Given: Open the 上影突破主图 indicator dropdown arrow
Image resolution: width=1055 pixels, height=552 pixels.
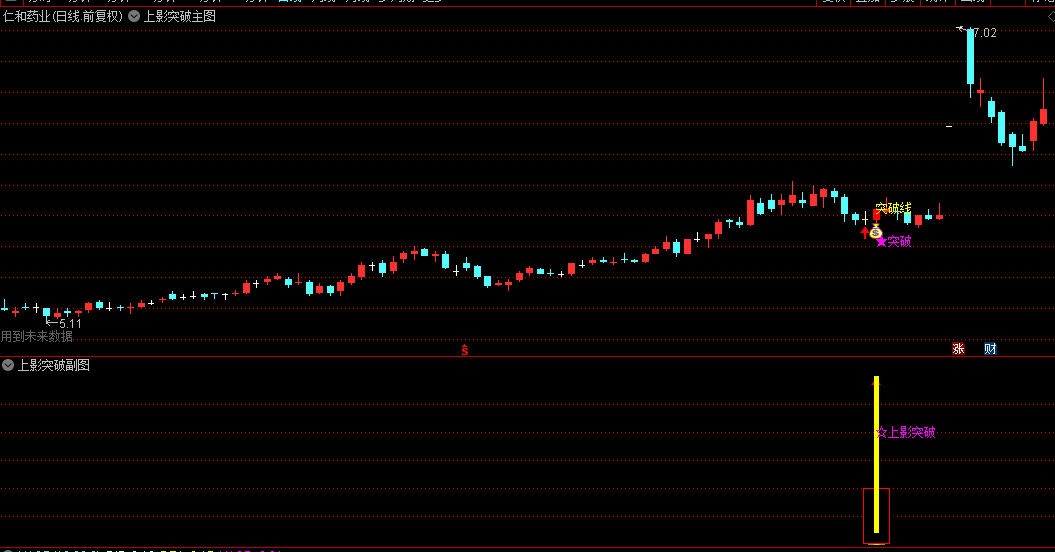Looking at the screenshot, I should click(134, 16).
